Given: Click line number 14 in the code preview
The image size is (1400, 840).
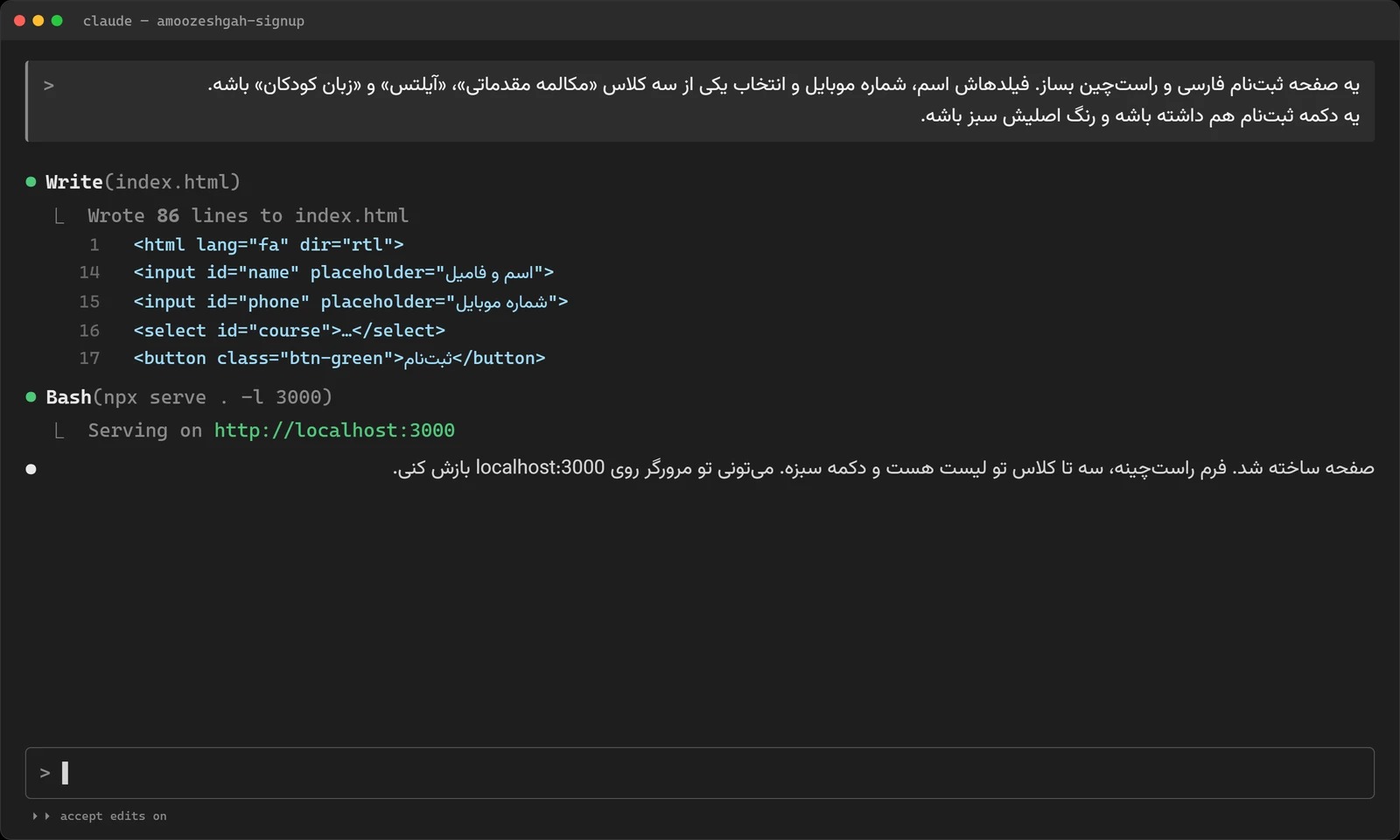Looking at the screenshot, I should (89, 273).
